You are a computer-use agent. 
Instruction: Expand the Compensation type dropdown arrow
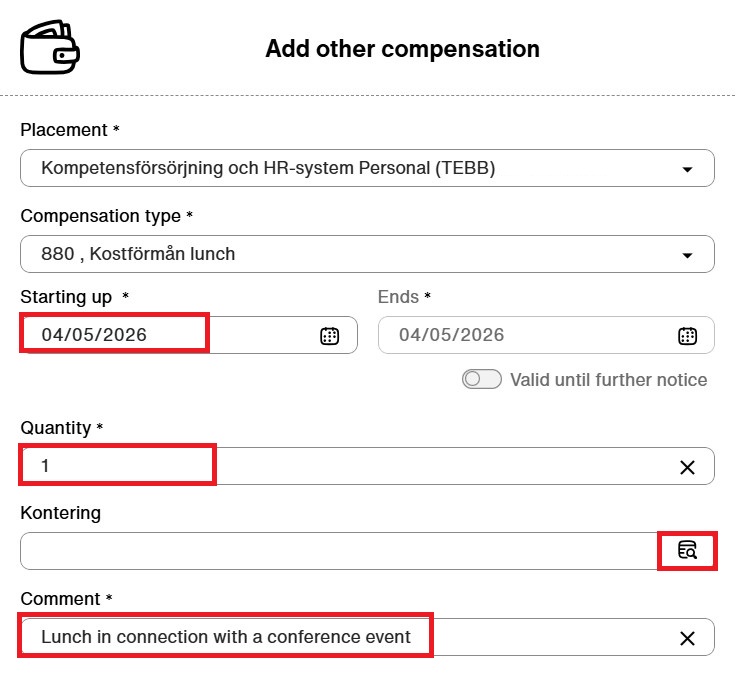(687, 255)
